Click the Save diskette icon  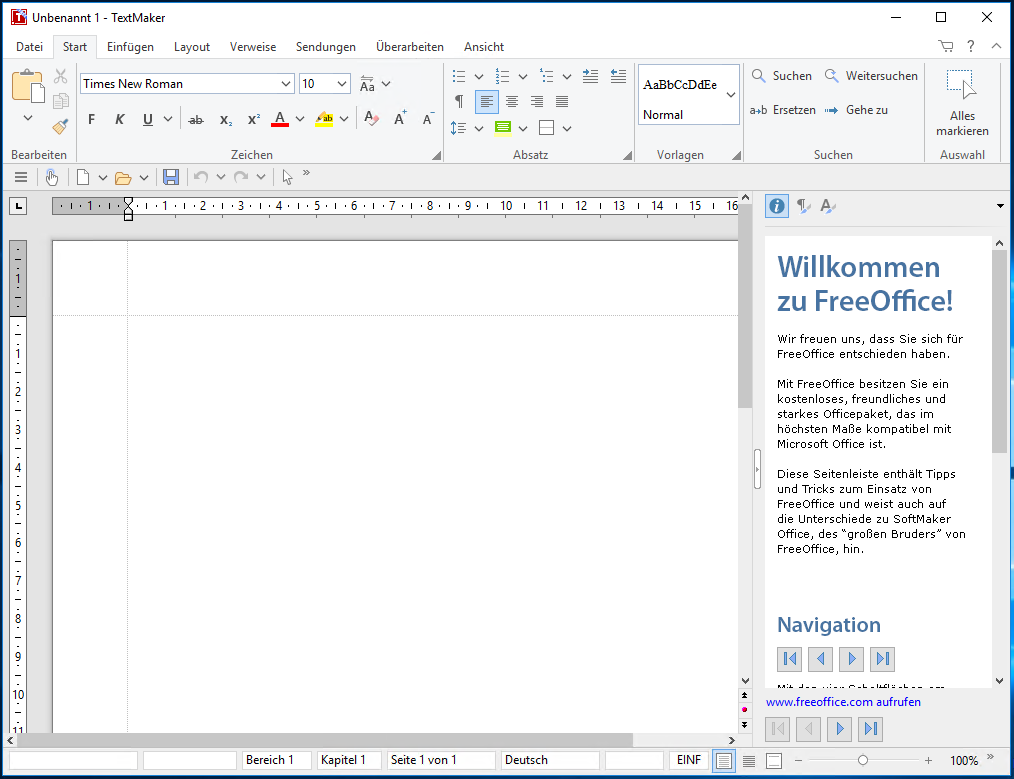pos(171,177)
